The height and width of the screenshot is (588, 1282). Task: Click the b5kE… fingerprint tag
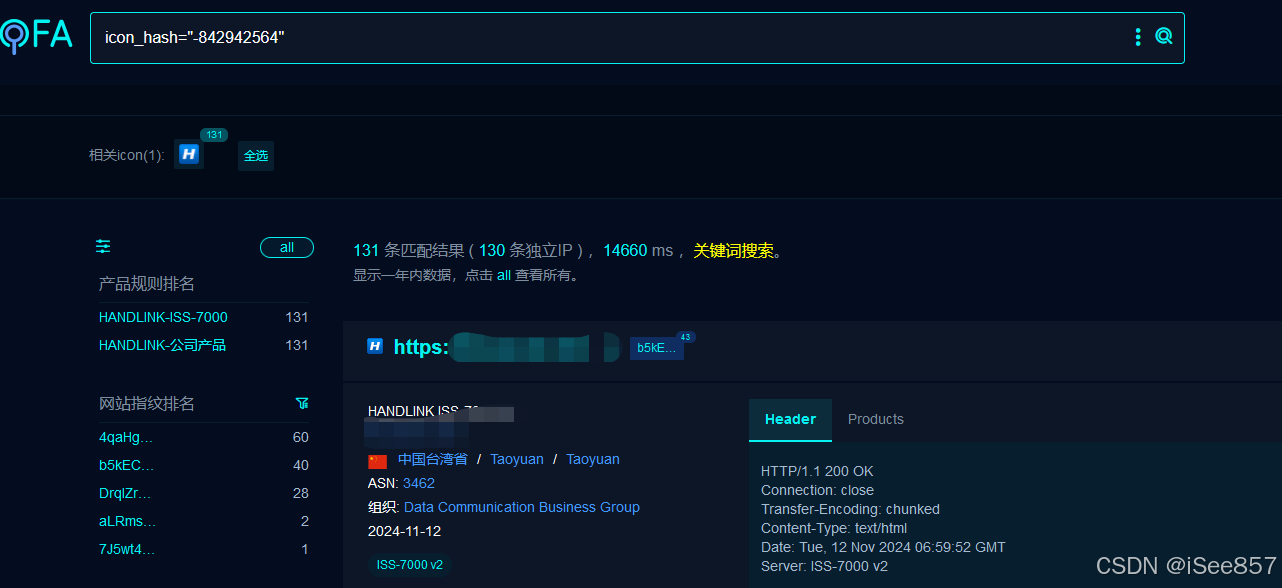coord(656,348)
